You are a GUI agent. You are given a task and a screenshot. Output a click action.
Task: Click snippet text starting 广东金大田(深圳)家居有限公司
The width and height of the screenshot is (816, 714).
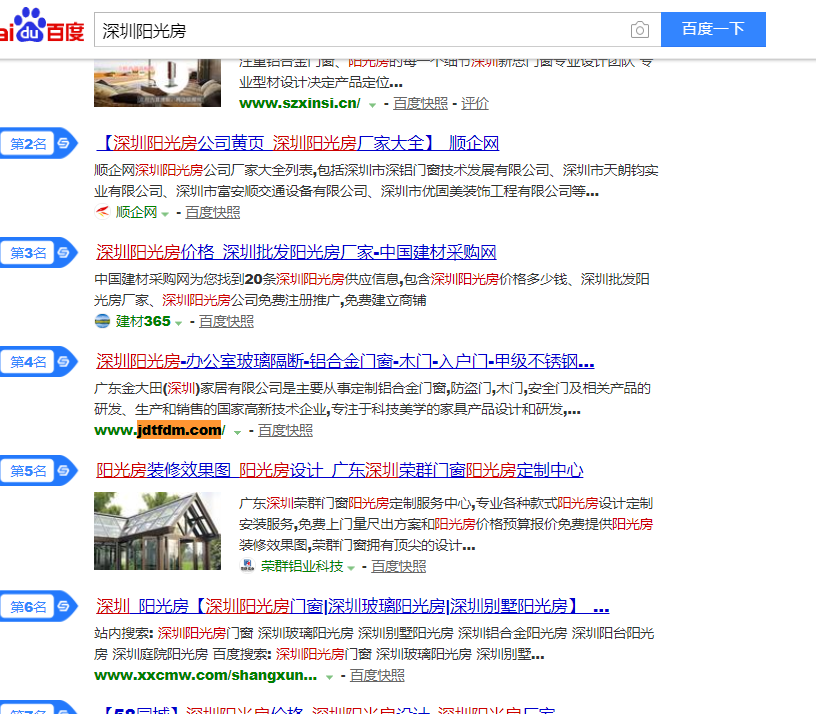point(373,399)
